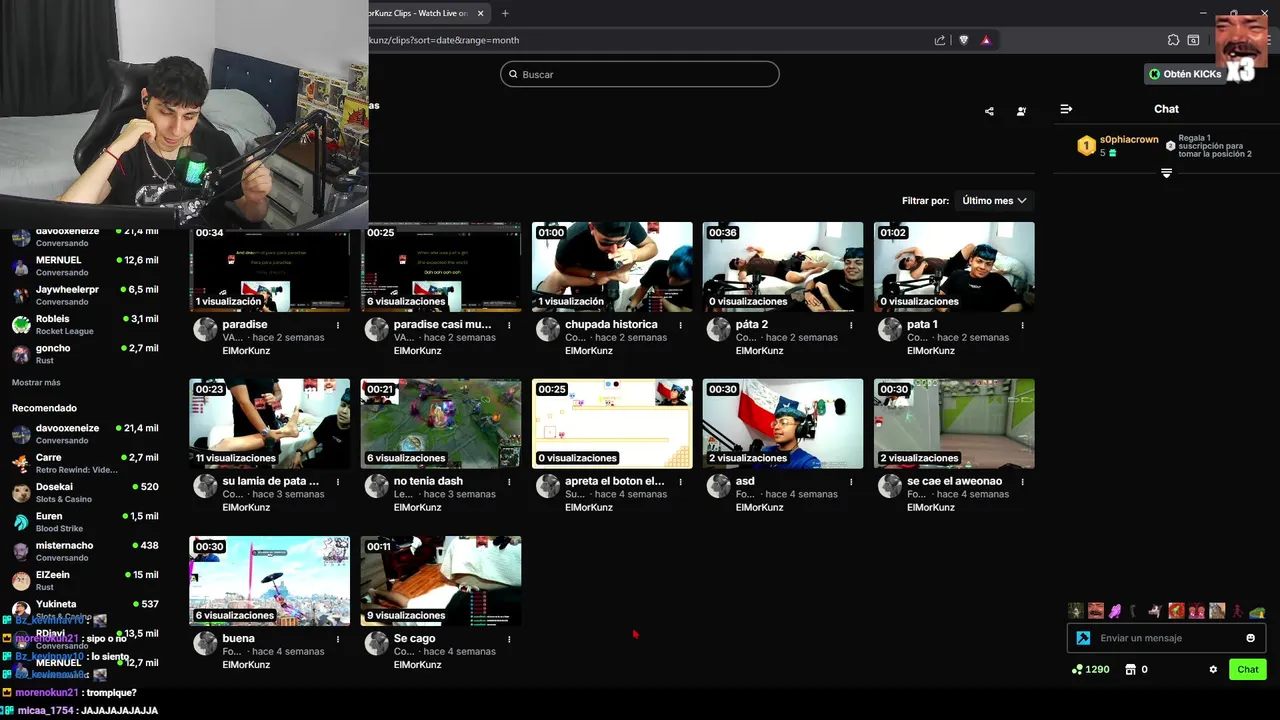Expand sidebar with 'Mostrar más'
Image resolution: width=1280 pixels, height=720 pixels.
pyautogui.click(x=36, y=383)
